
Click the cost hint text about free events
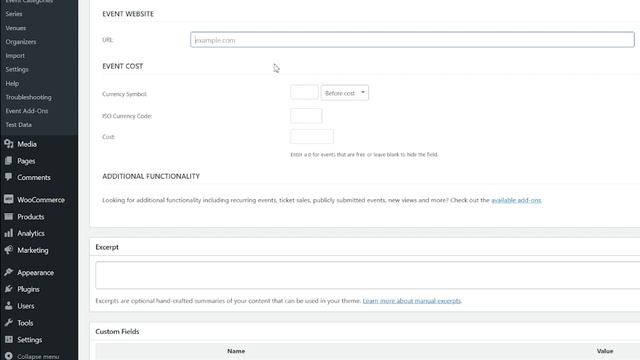point(364,154)
